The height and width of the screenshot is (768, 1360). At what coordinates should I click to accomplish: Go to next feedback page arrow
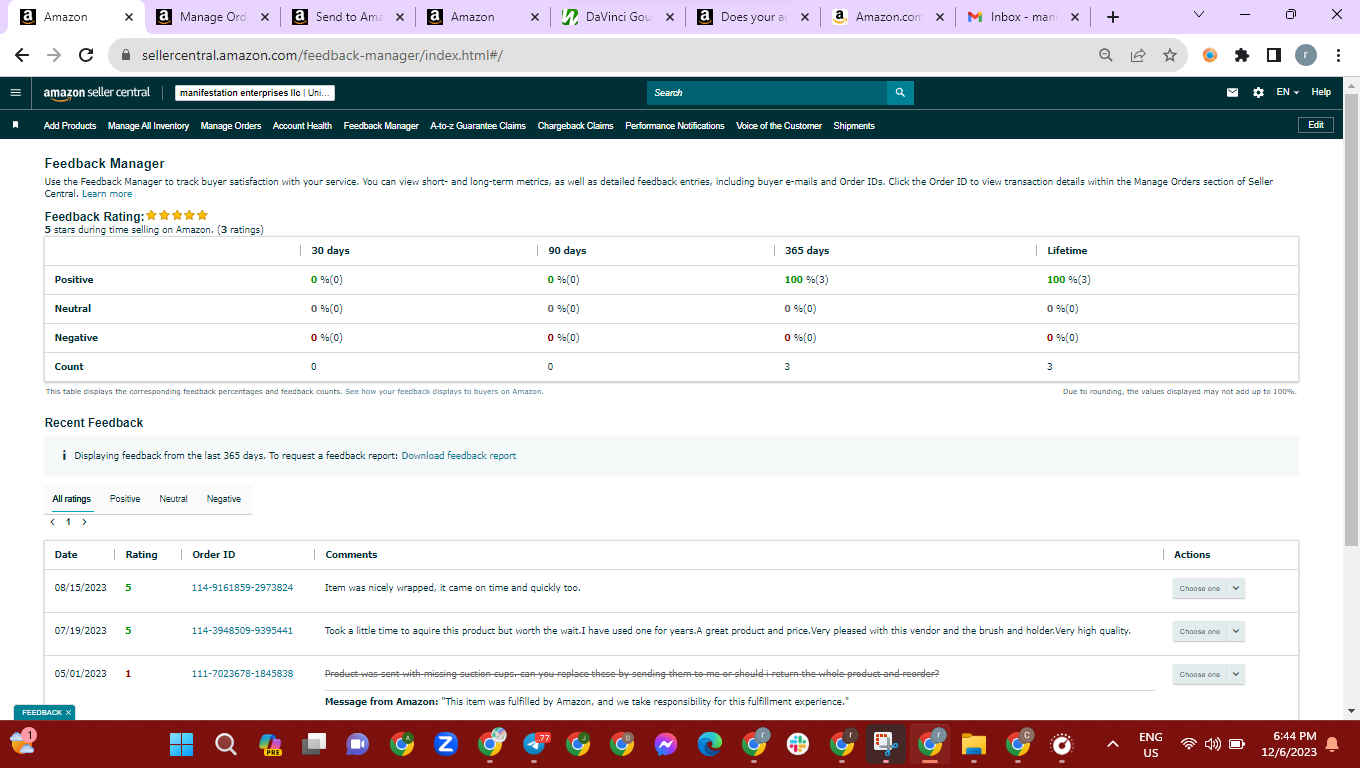84,522
